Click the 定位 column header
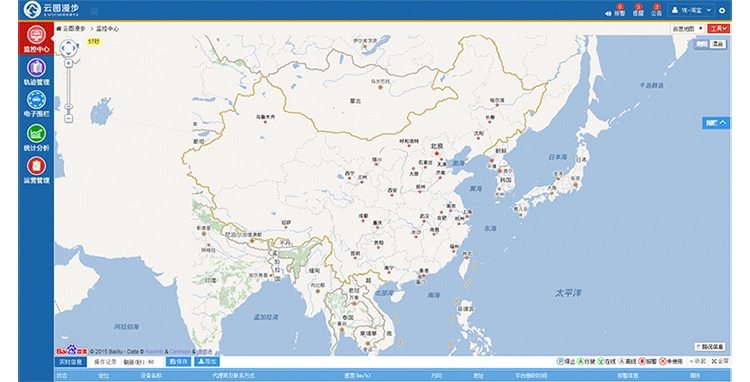 [x=103, y=376]
